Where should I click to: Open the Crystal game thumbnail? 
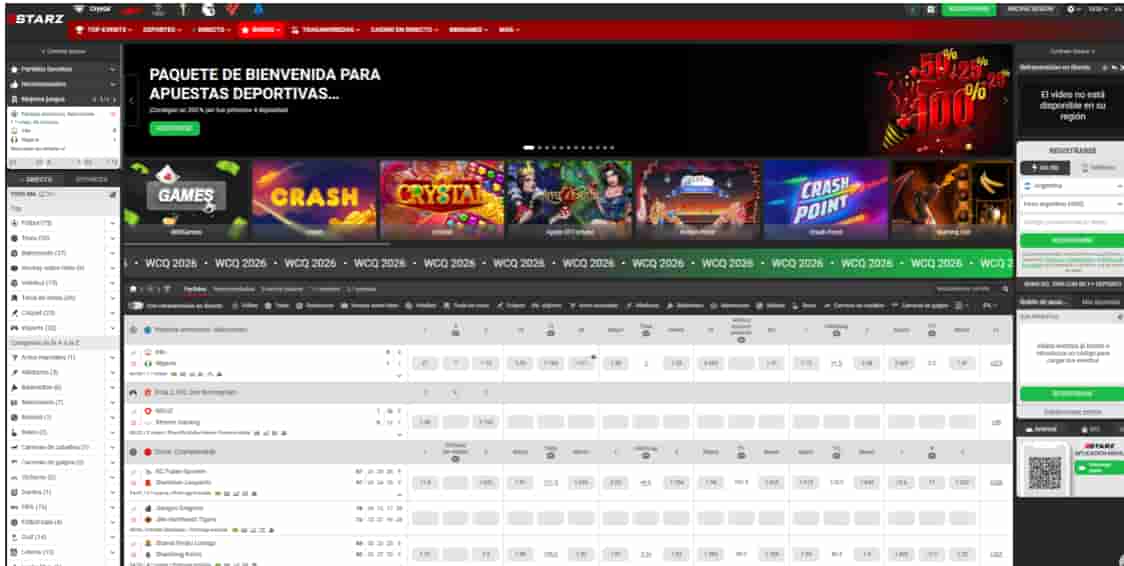[x=442, y=199]
